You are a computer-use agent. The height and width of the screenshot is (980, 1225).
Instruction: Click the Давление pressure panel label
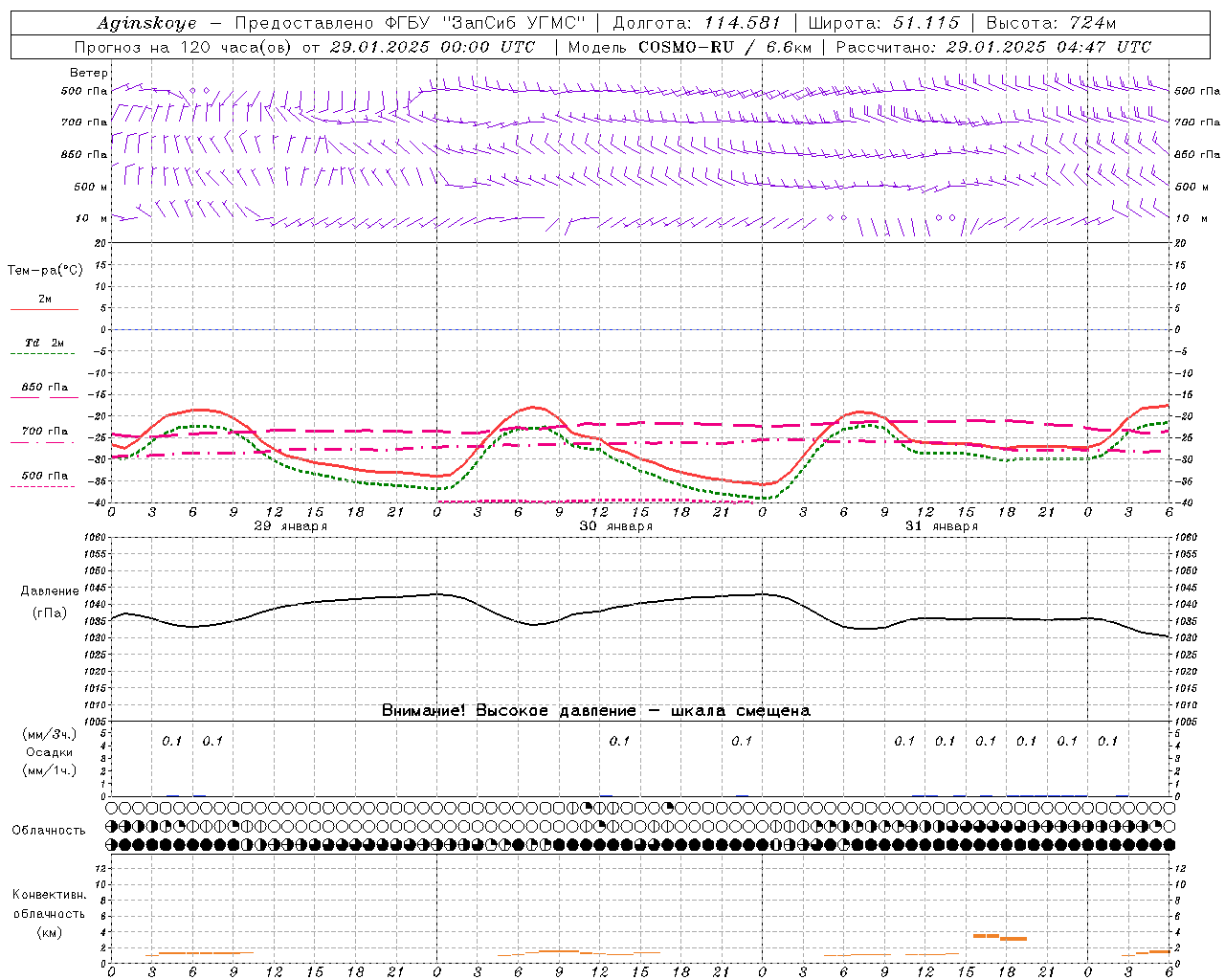point(50,591)
